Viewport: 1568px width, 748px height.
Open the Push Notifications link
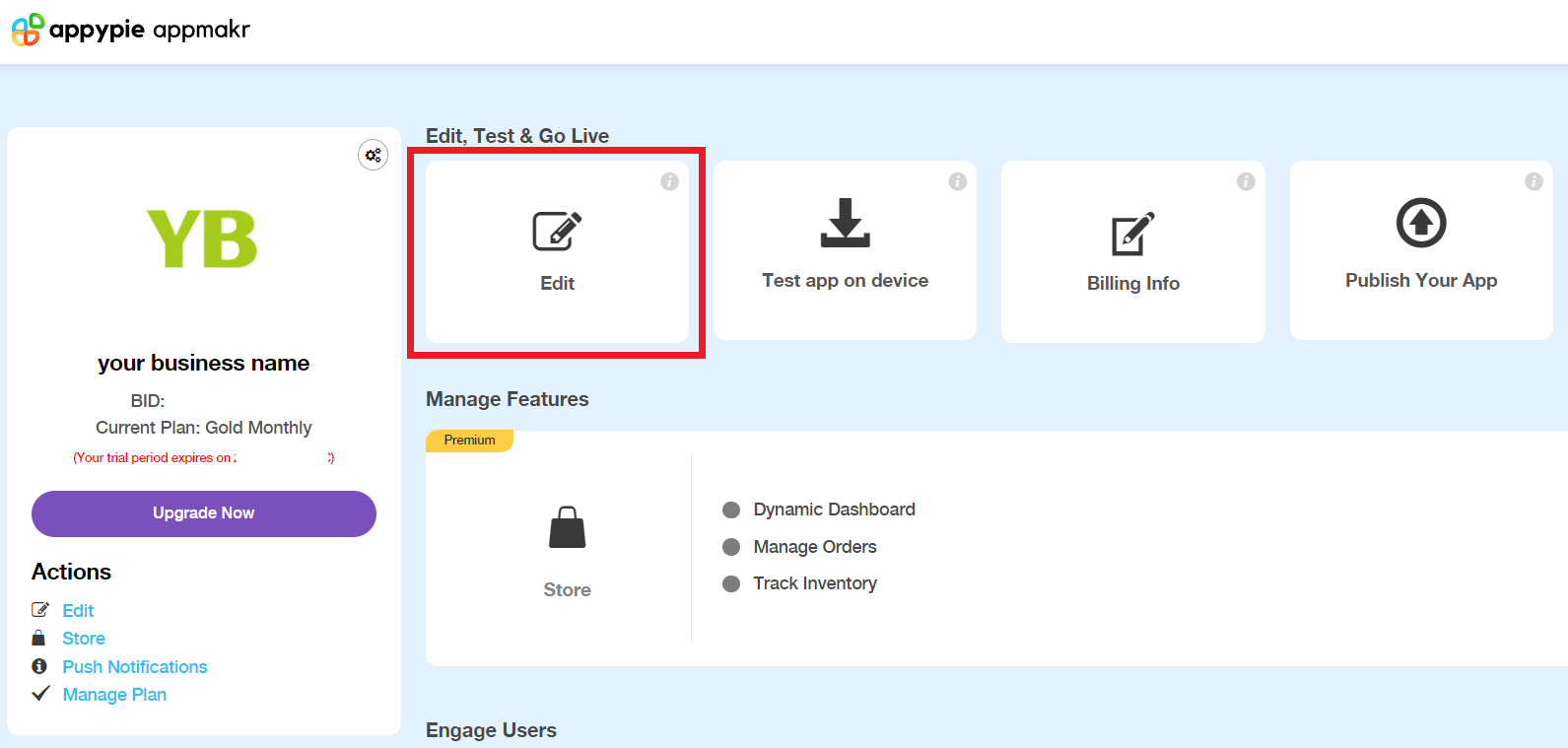[x=135, y=667]
